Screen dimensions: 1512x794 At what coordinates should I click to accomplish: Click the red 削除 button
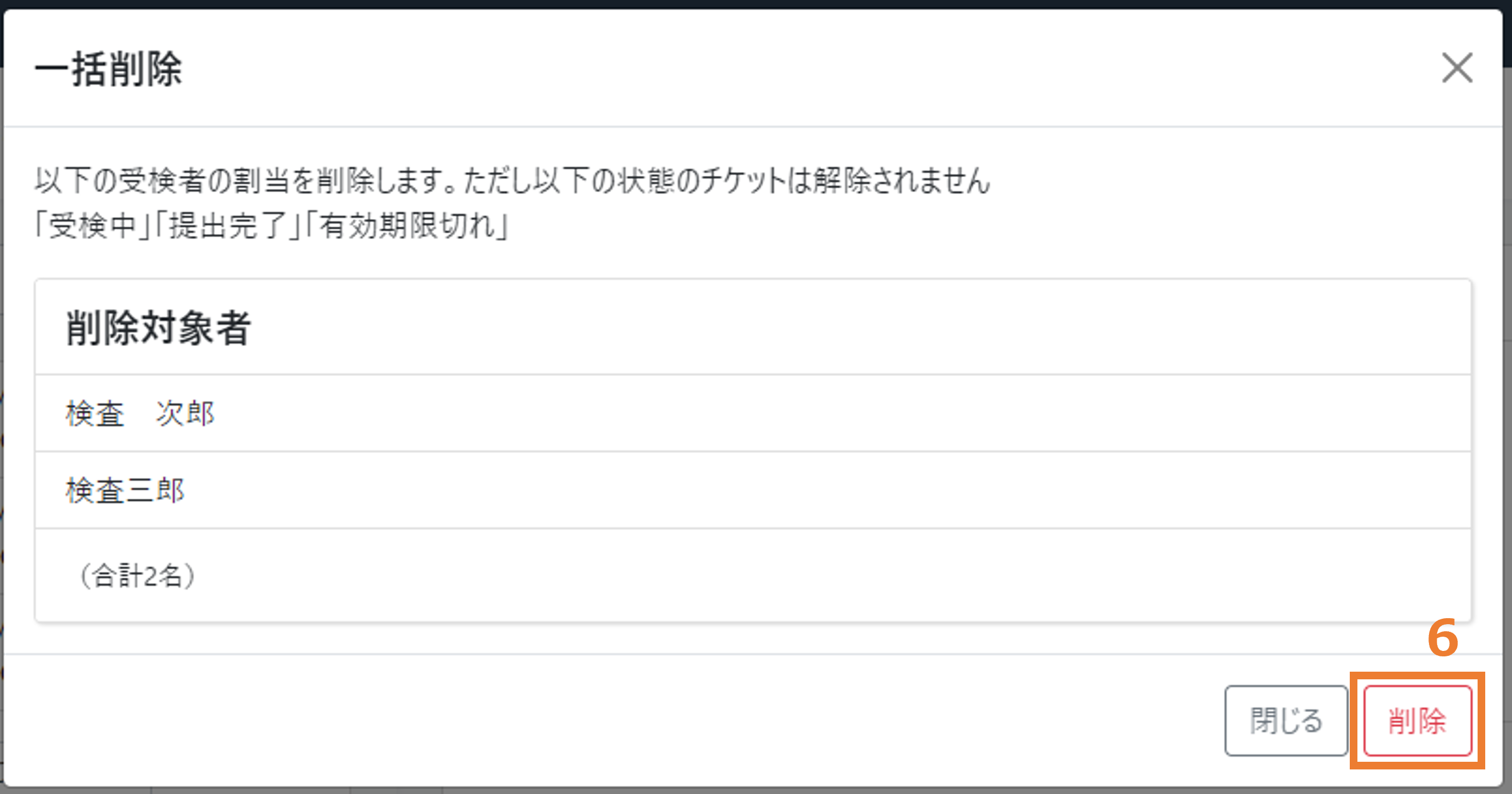point(1417,721)
